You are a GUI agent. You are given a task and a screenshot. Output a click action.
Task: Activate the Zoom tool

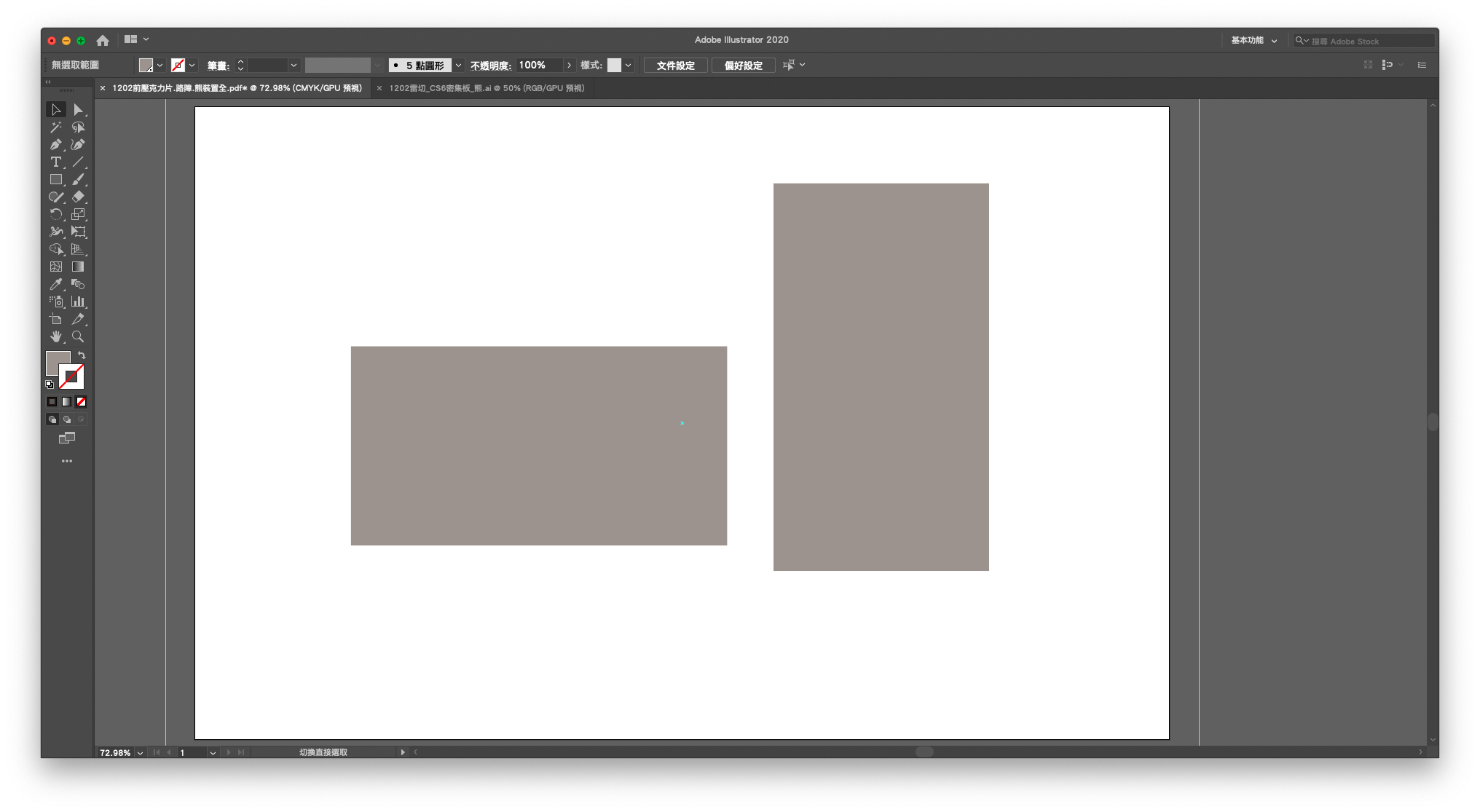point(78,337)
